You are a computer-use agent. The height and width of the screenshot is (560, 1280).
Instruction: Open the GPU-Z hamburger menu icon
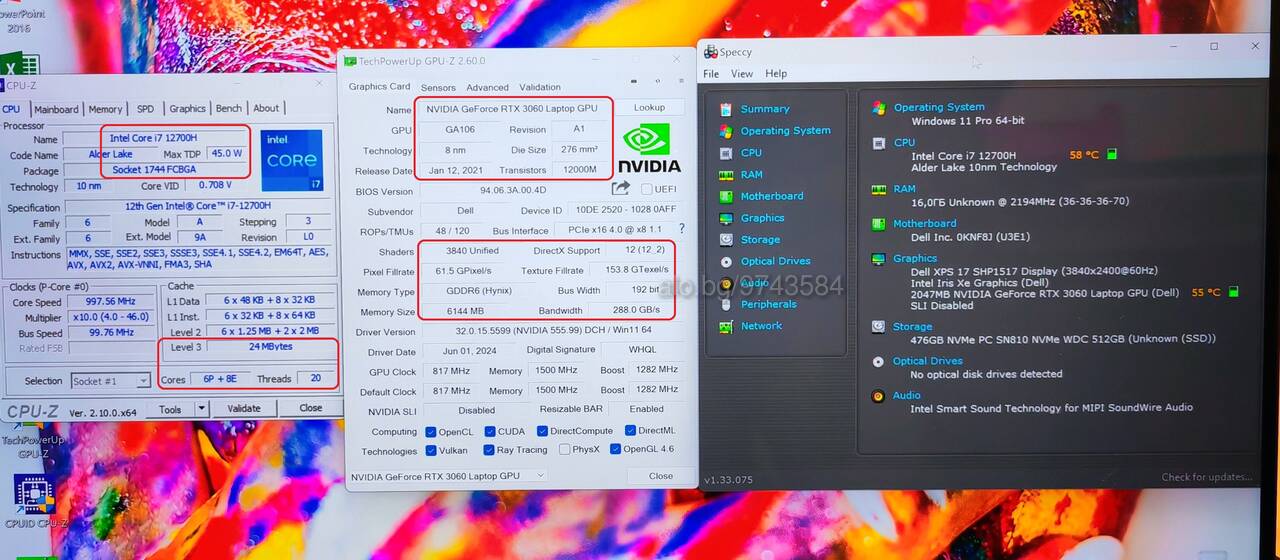click(x=680, y=81)
